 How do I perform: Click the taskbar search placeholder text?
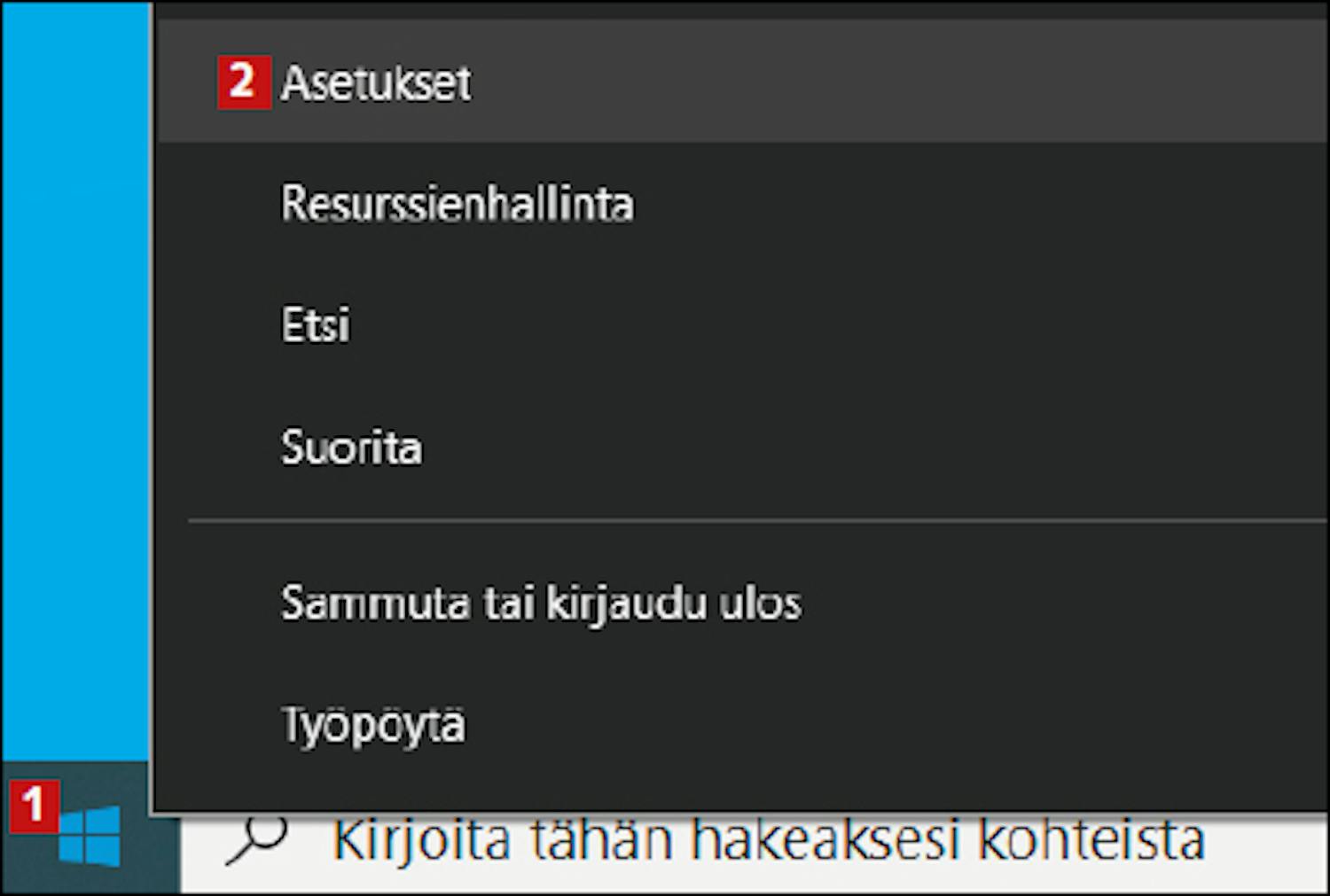pyautogui.click(x=769, y=839)
